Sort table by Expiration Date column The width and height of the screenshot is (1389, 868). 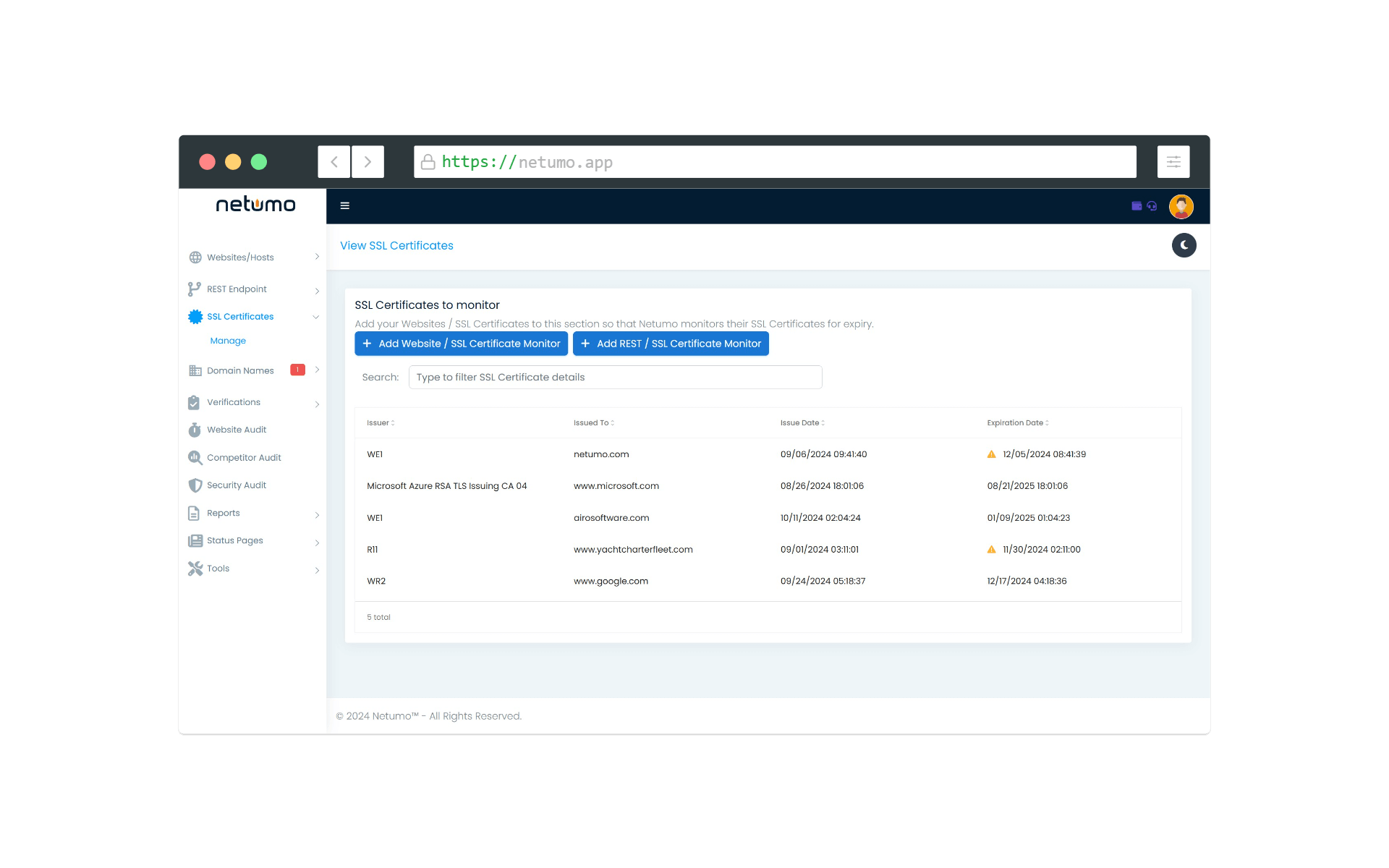click(1018, 423)
